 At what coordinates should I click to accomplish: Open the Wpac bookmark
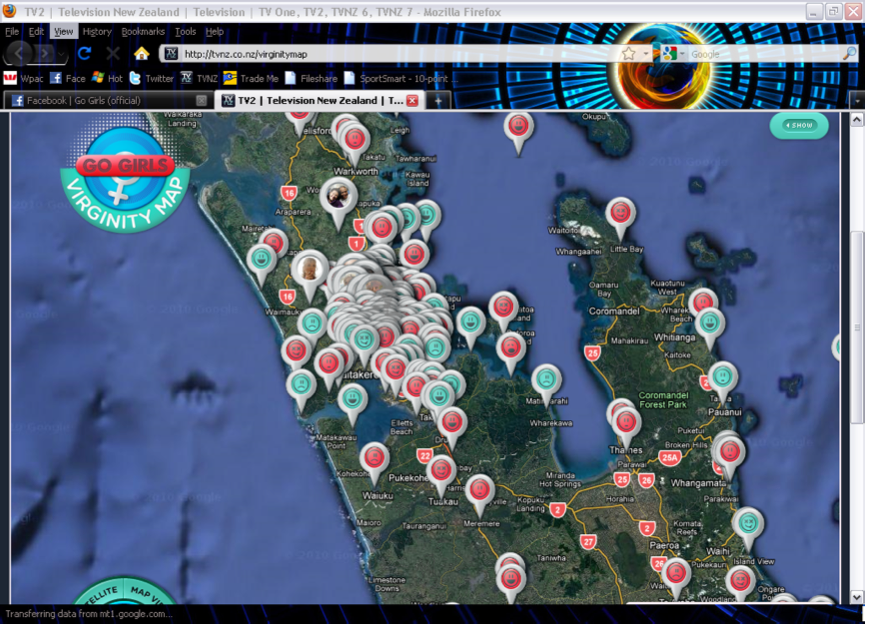(x=23, y=78)
